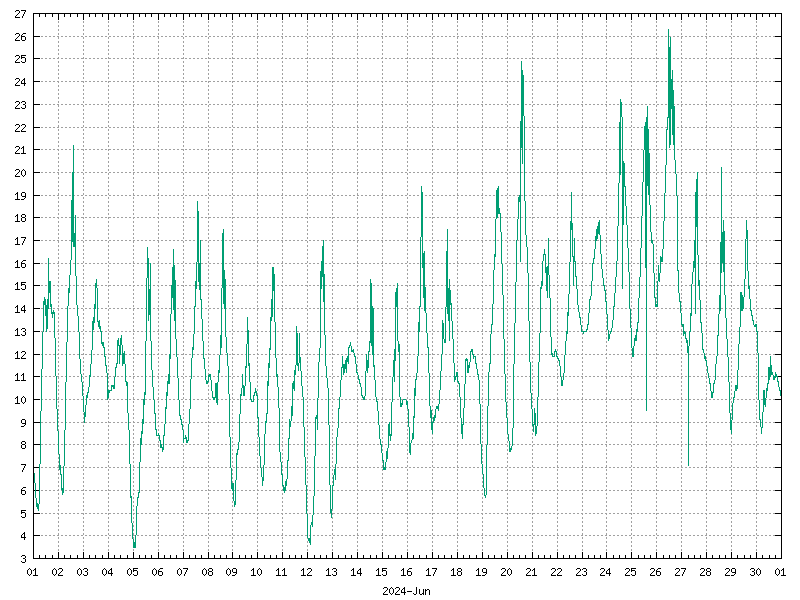Click the x-axis date label 23
Viewport: 800px width, 600px height.
[582, 572]
